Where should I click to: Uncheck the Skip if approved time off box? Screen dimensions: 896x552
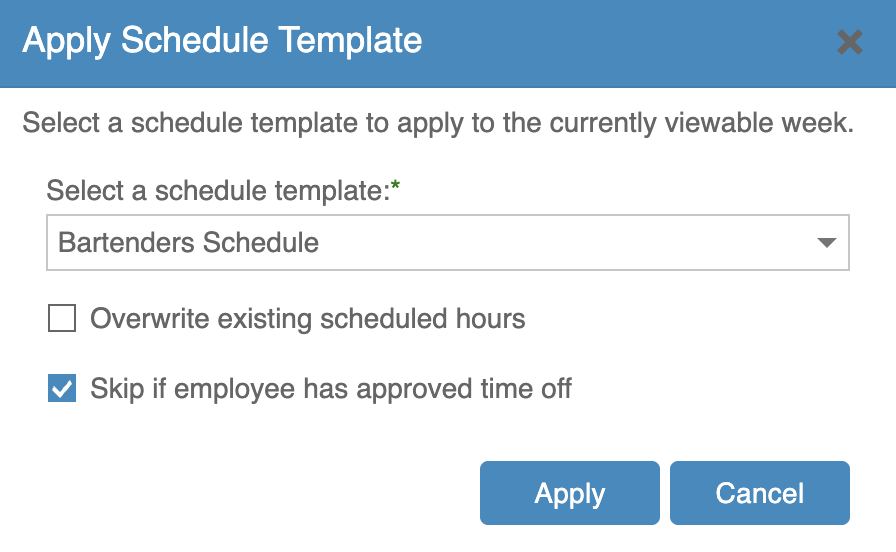62,388
